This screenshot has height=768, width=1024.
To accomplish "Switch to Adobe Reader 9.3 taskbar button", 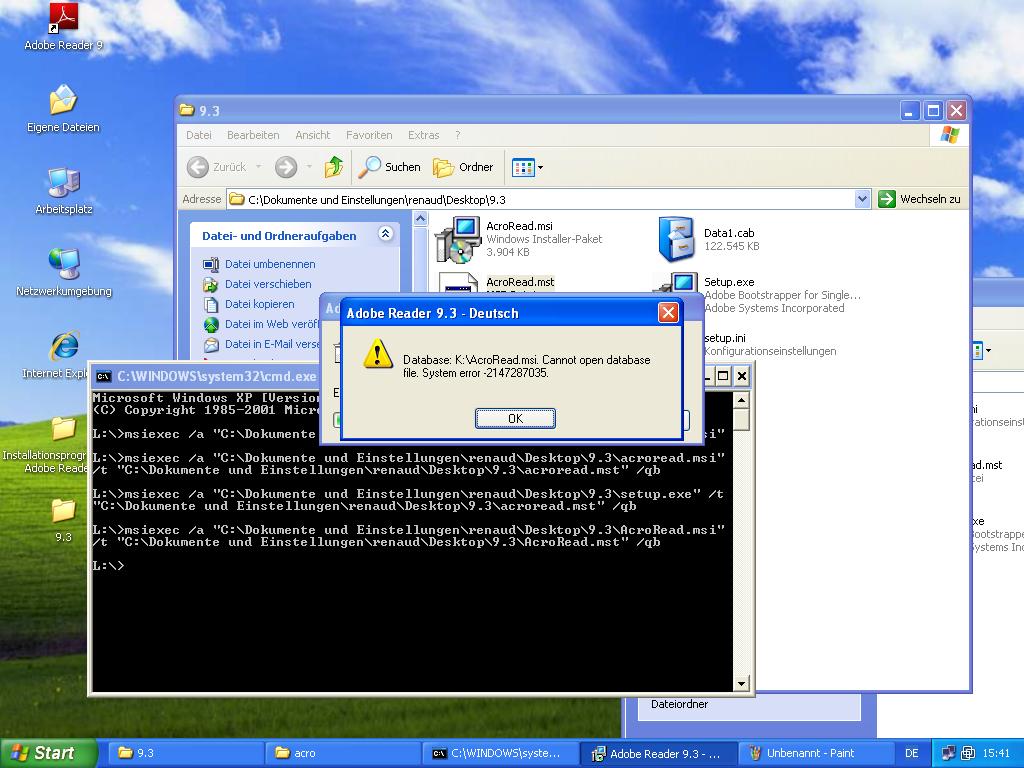I will [658, 753].
